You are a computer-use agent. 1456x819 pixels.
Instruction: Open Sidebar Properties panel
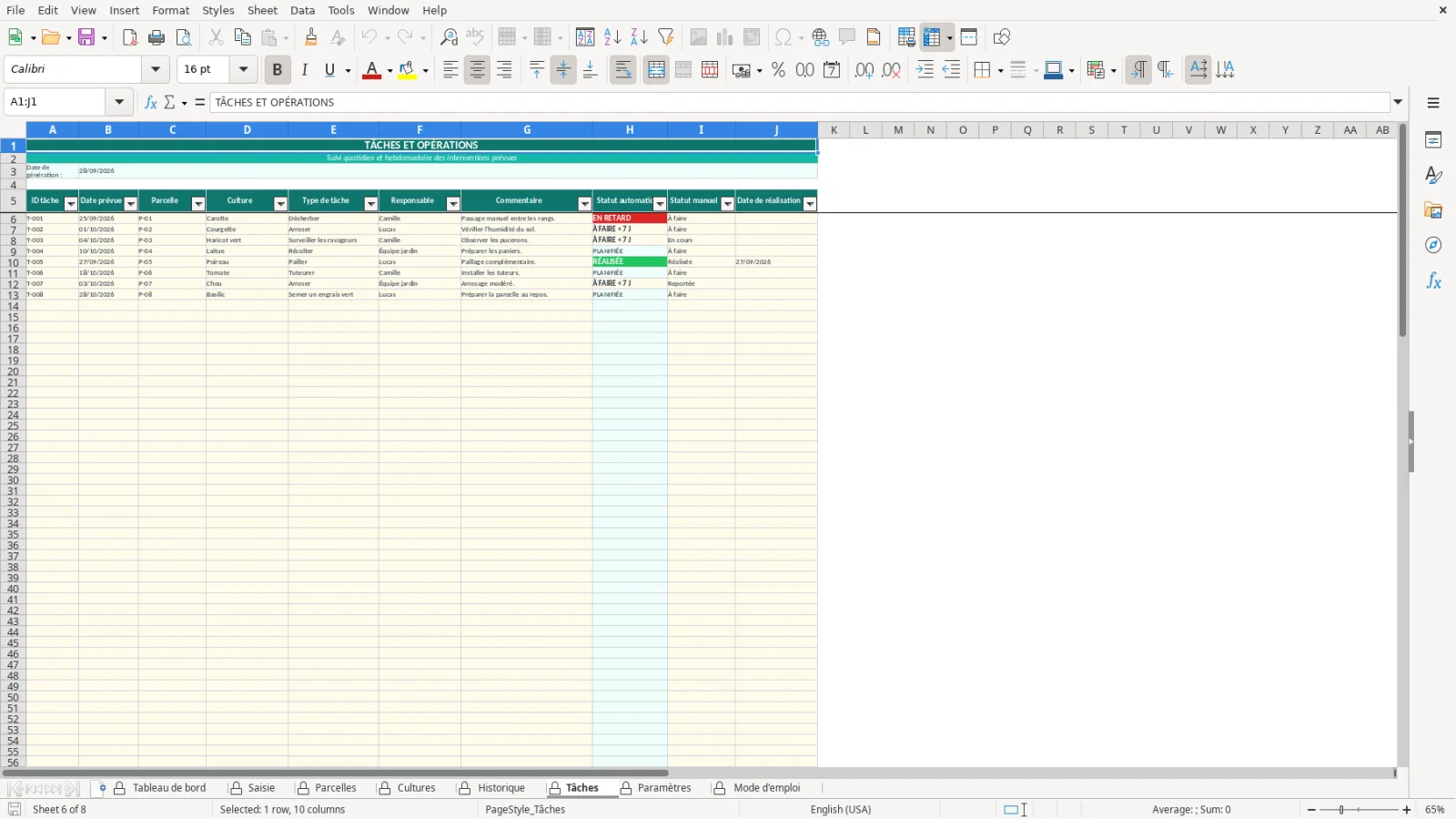pyautogui.click(x=1433, y=140)
